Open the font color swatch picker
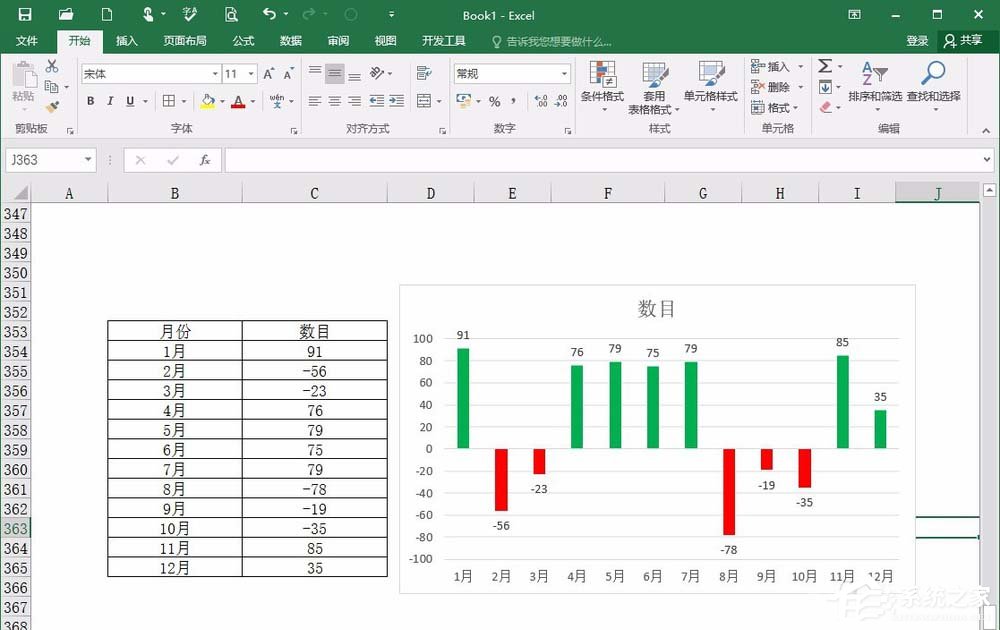Image resolution: width=1000 pixels, height=630 pixels. pyautogui.click(x=251, y=101)
